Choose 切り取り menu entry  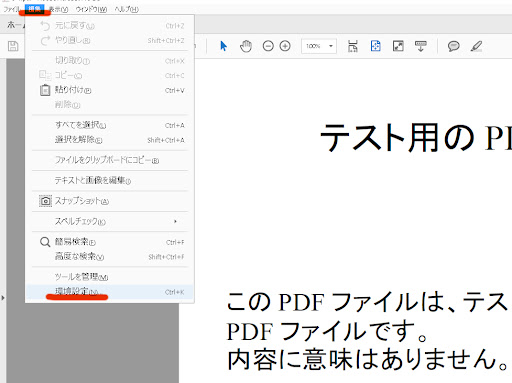click(110, 61)
